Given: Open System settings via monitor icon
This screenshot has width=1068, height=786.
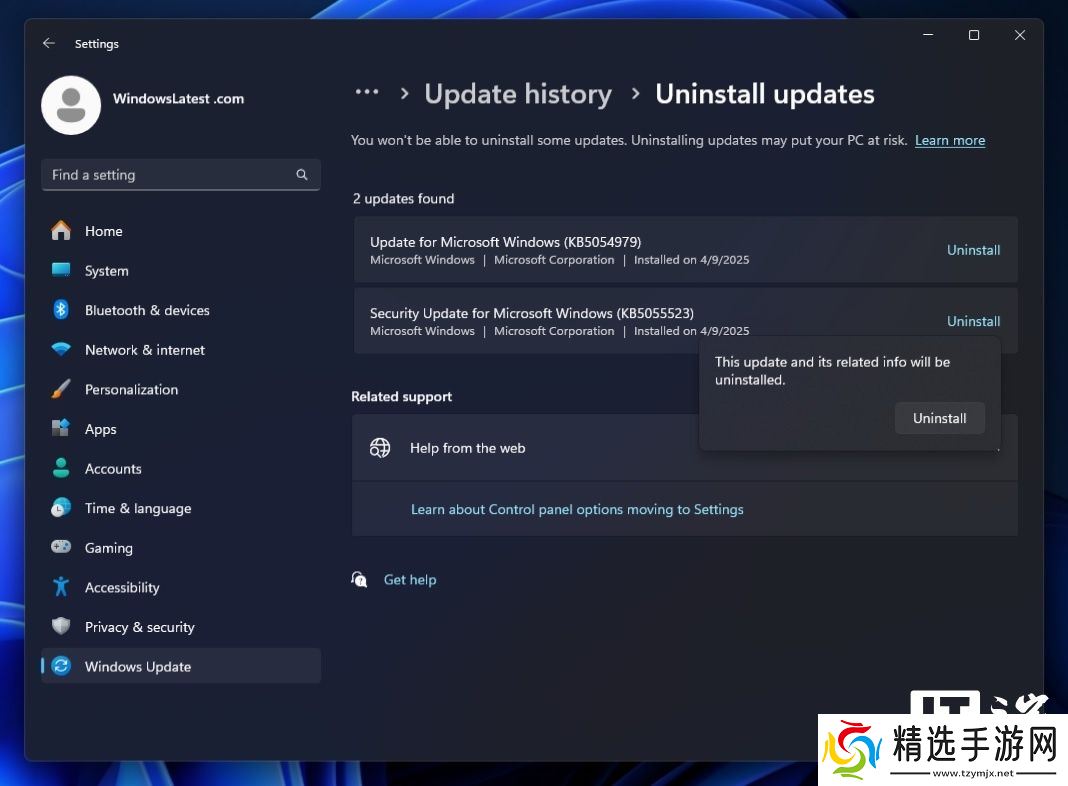Looking at the screenshot, I should (61, 270).
